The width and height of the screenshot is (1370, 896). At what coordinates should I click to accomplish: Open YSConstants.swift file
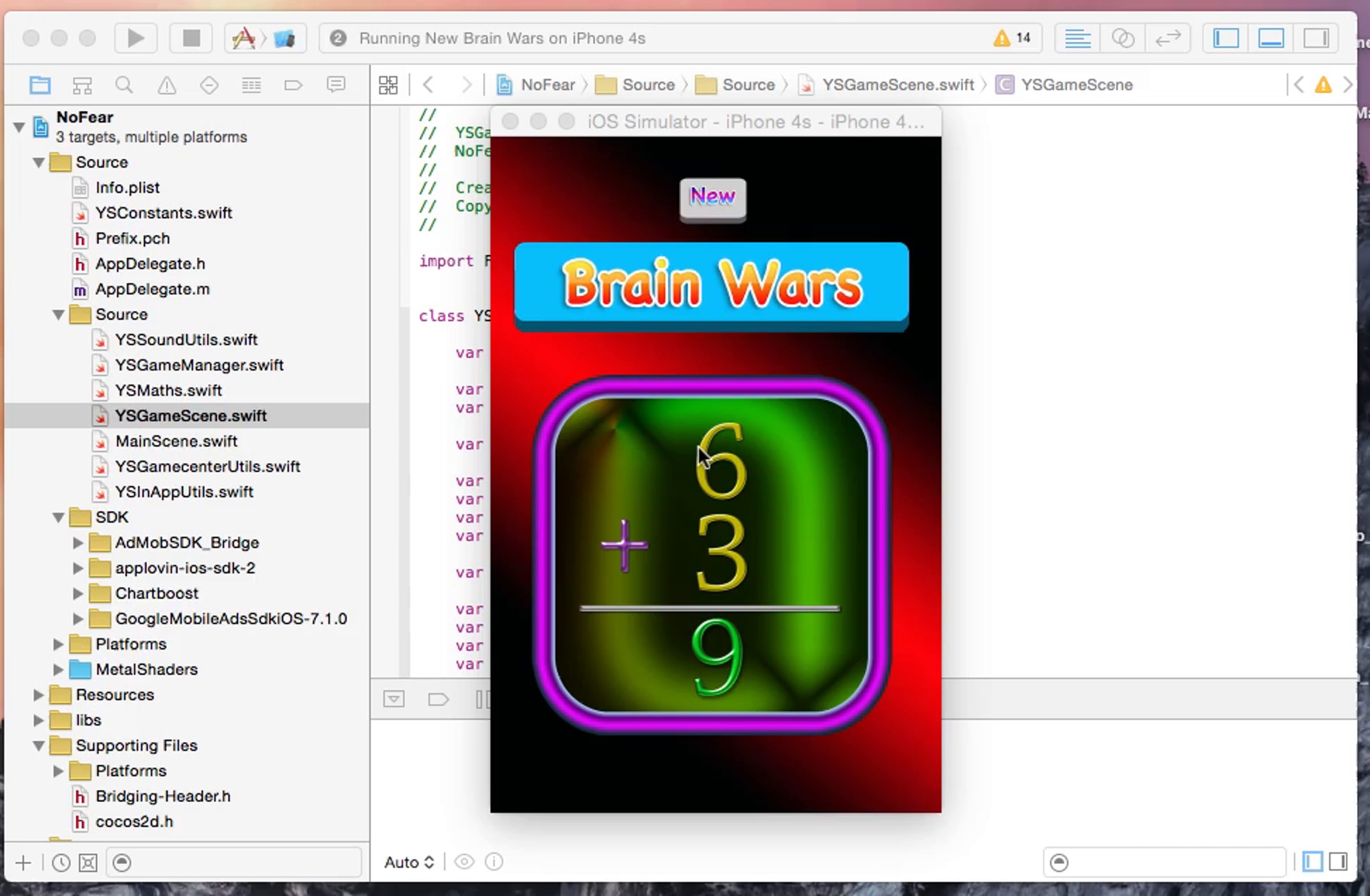click(x=164, y=213)
